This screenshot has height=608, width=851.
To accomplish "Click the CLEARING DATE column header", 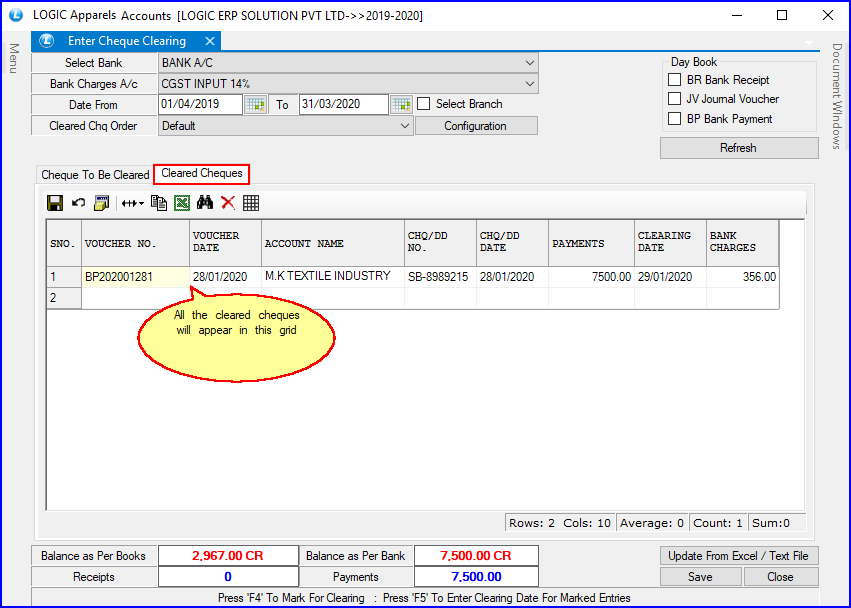I will 670,243.
